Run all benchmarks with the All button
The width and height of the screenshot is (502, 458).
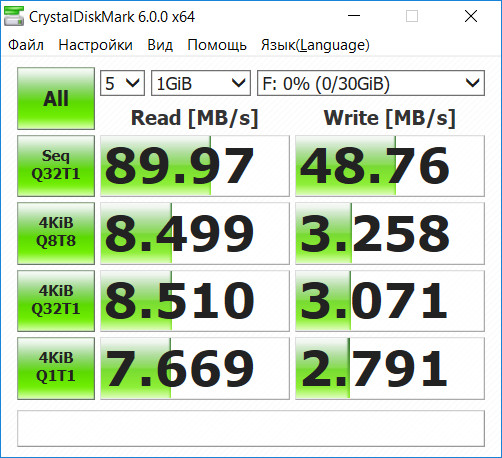[56, 98]
